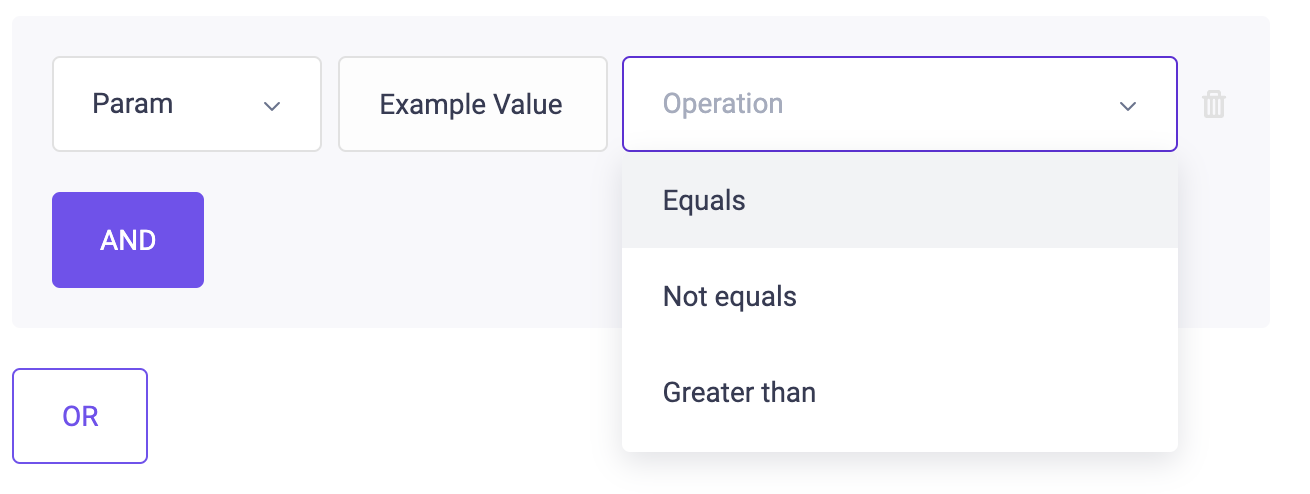Click the last item, Greater than
The width and height of the screenshot is (1310, 494).
tap(900, 392)
